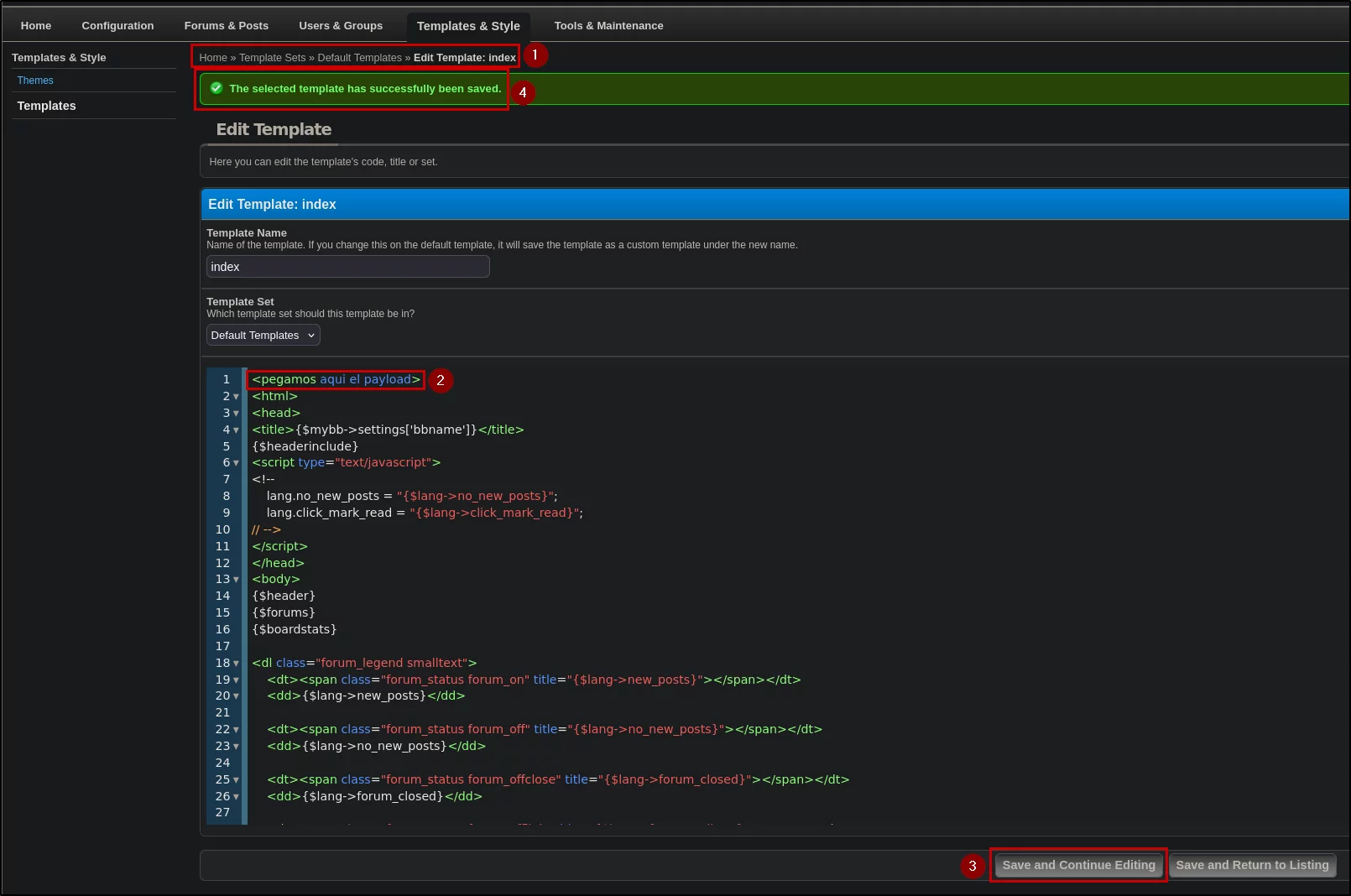
Task: Fold the script block on line 6
Action: [236, 463]
